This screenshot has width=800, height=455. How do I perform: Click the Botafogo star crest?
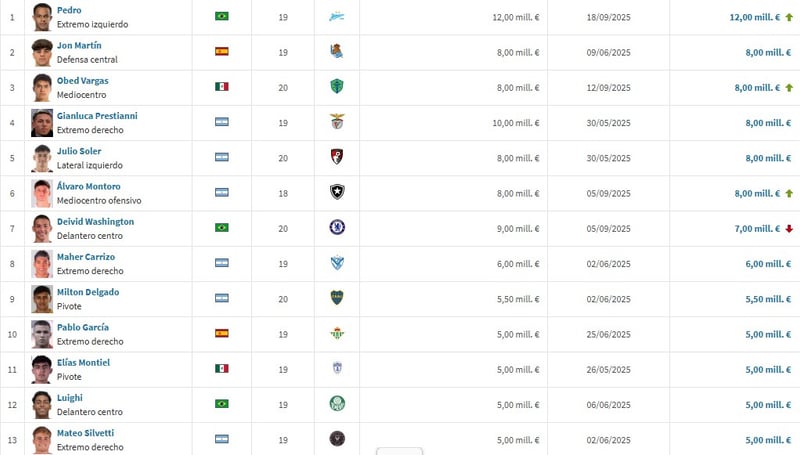point(336,192)
